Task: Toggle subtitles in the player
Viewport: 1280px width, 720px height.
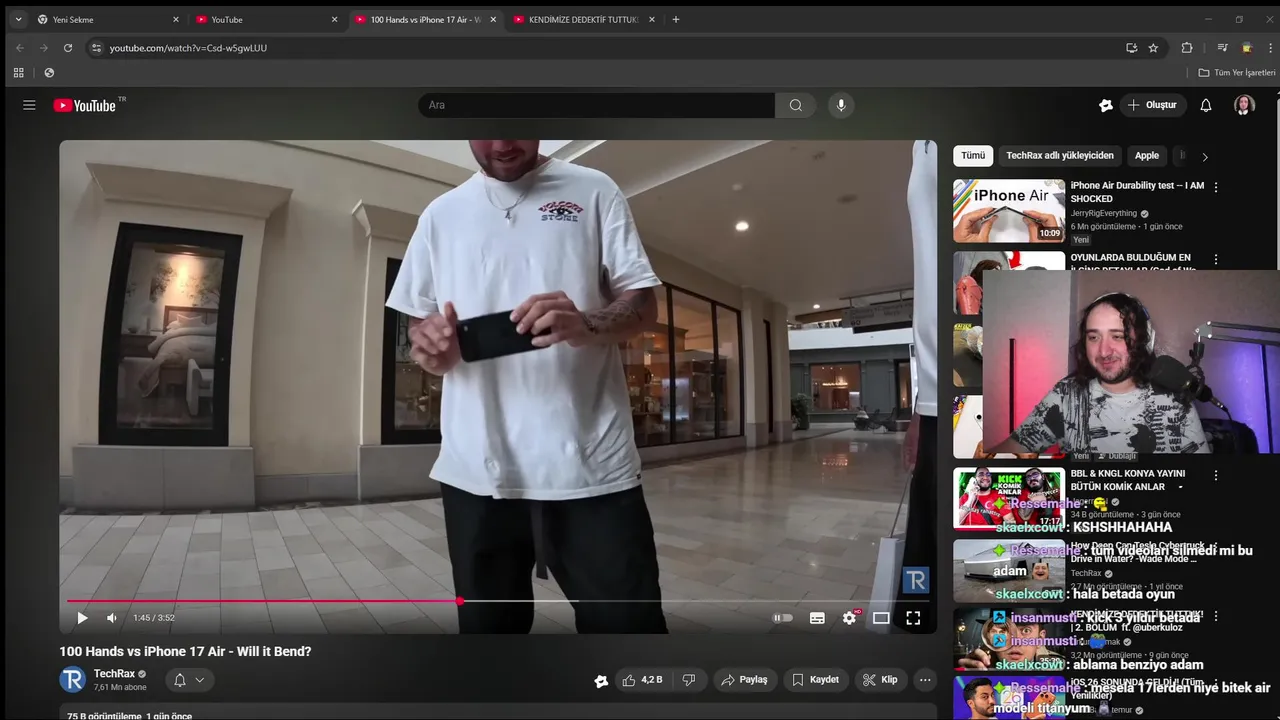Action: (817, 618)
